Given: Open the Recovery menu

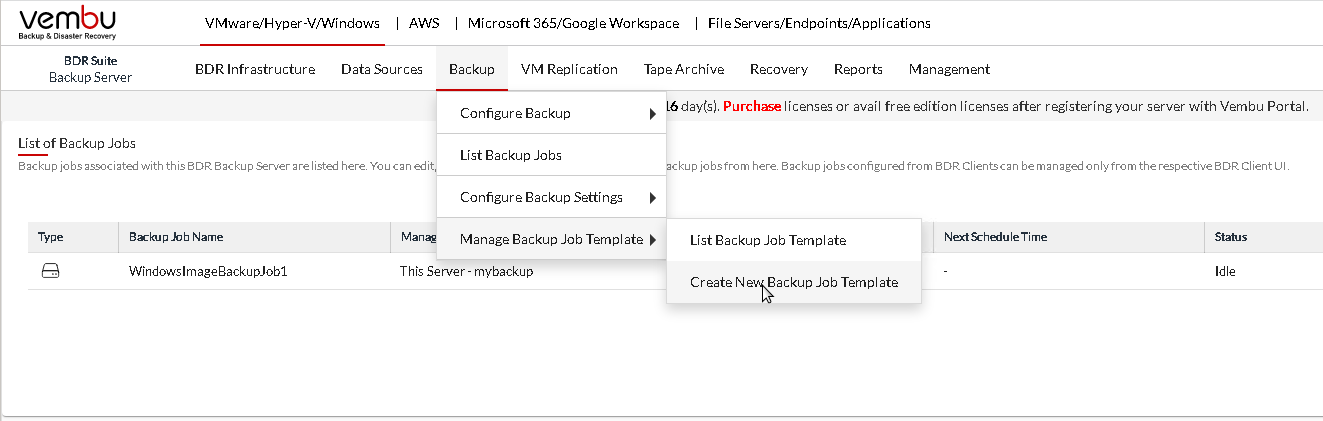Looking at the screenshot, I should coord(779,69).
